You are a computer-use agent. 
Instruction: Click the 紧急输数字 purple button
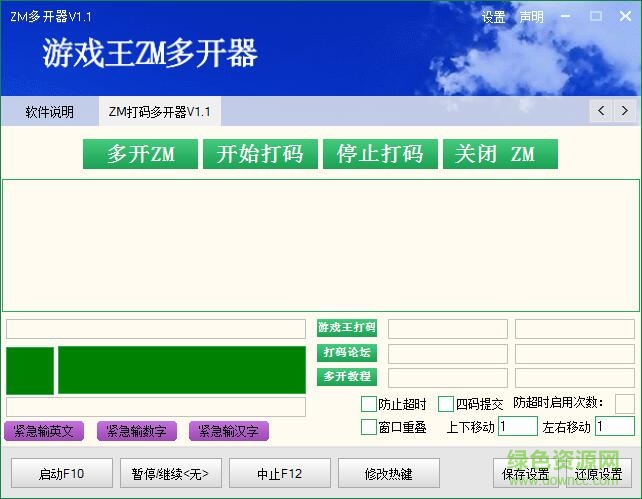point(137,431)
